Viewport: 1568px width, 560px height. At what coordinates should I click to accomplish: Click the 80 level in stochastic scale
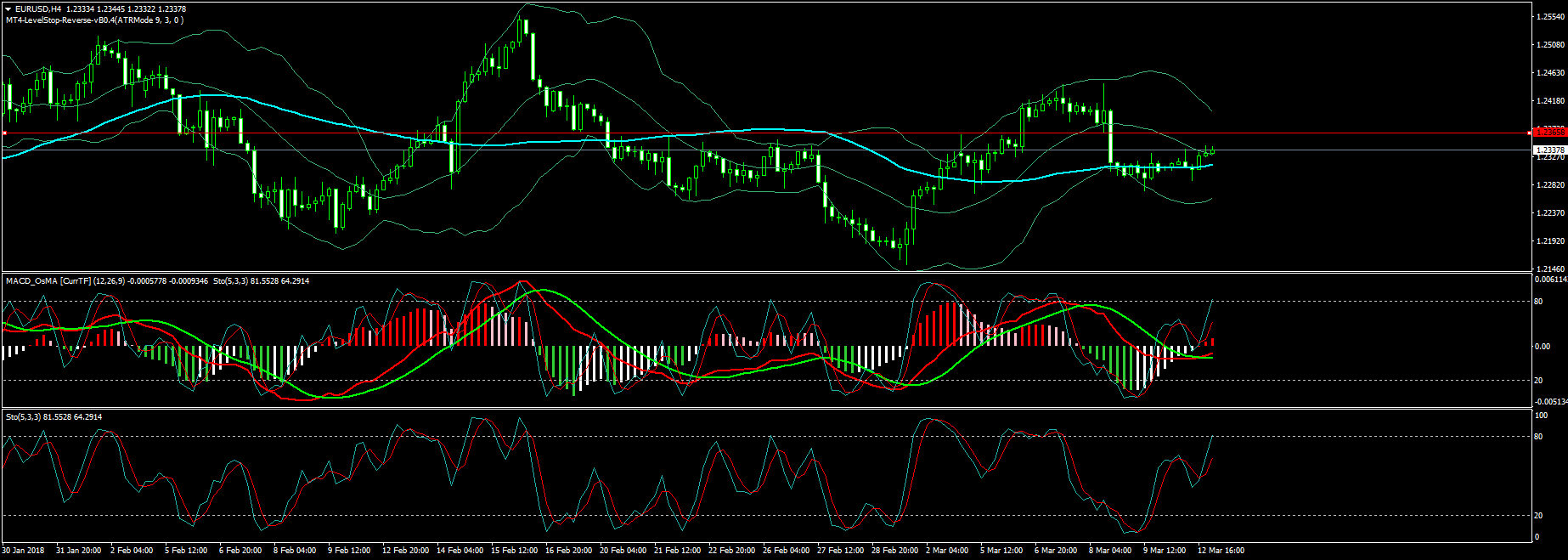tap(1538, 437)
